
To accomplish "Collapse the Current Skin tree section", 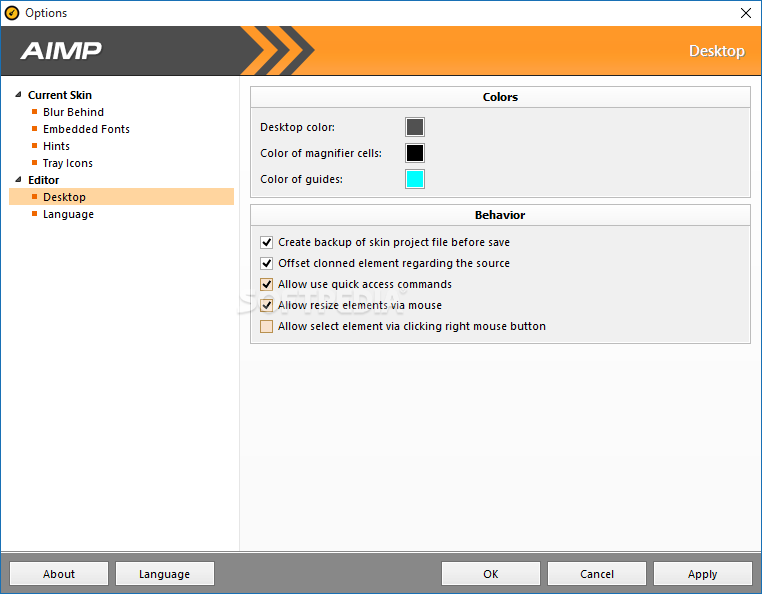I will 18,95.
